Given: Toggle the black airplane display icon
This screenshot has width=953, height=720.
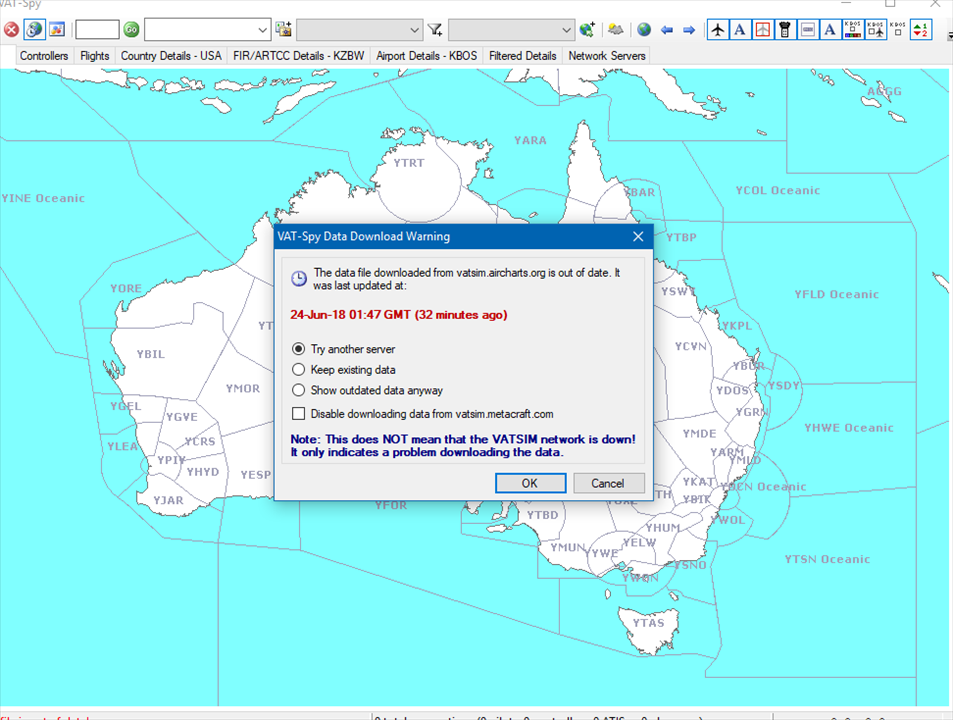Looking at the screenshot, I should (x=718, y=29).
